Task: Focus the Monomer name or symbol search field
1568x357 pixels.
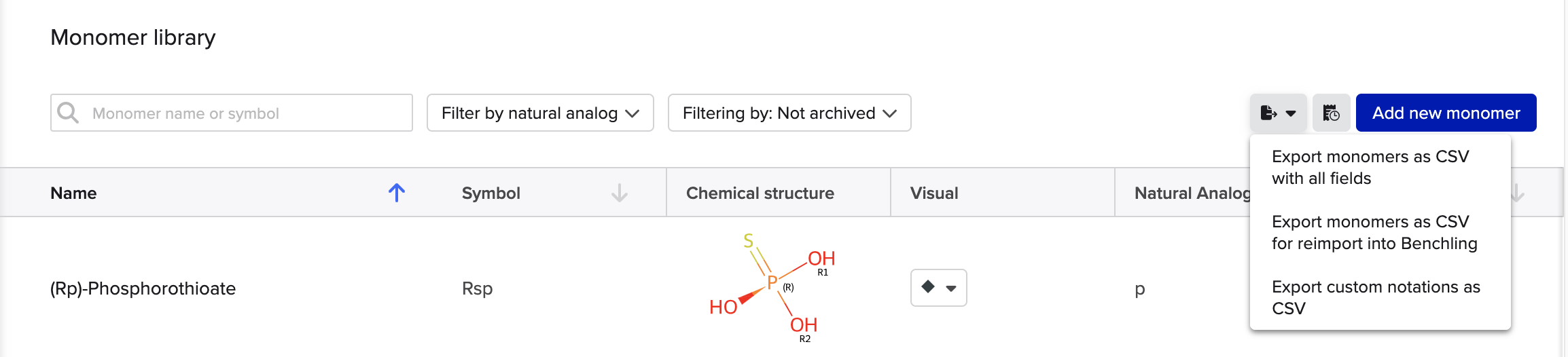Action: point(232,113)
